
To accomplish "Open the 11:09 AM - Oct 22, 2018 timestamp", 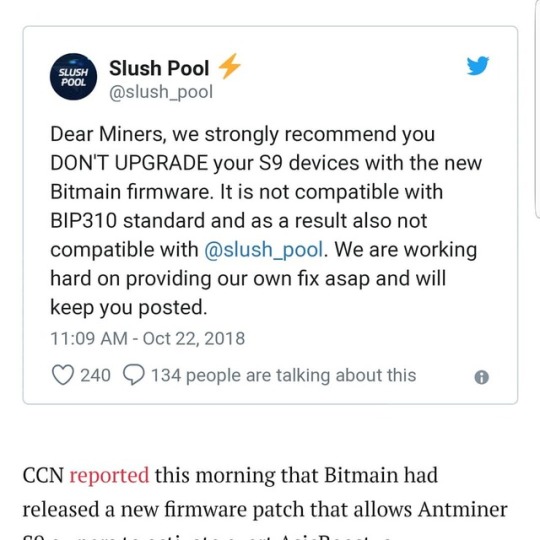I will tap(148, 338).
